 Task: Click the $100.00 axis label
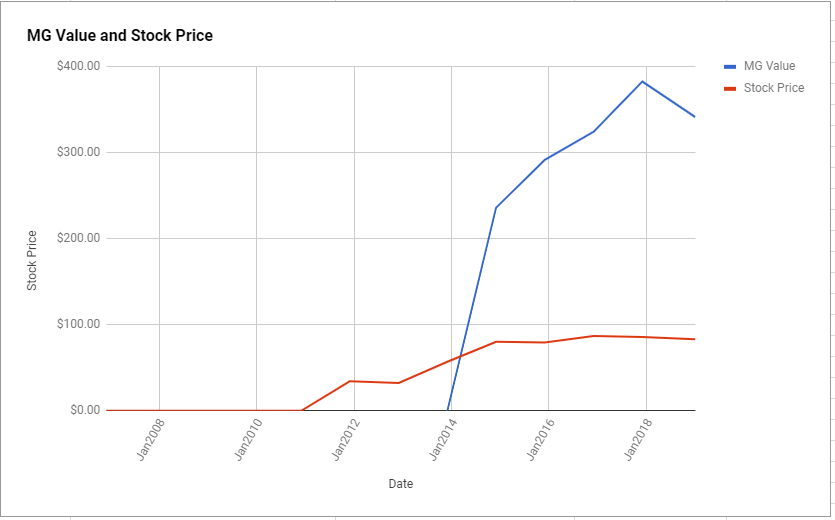pyautogui.click(x=79, y=324)
